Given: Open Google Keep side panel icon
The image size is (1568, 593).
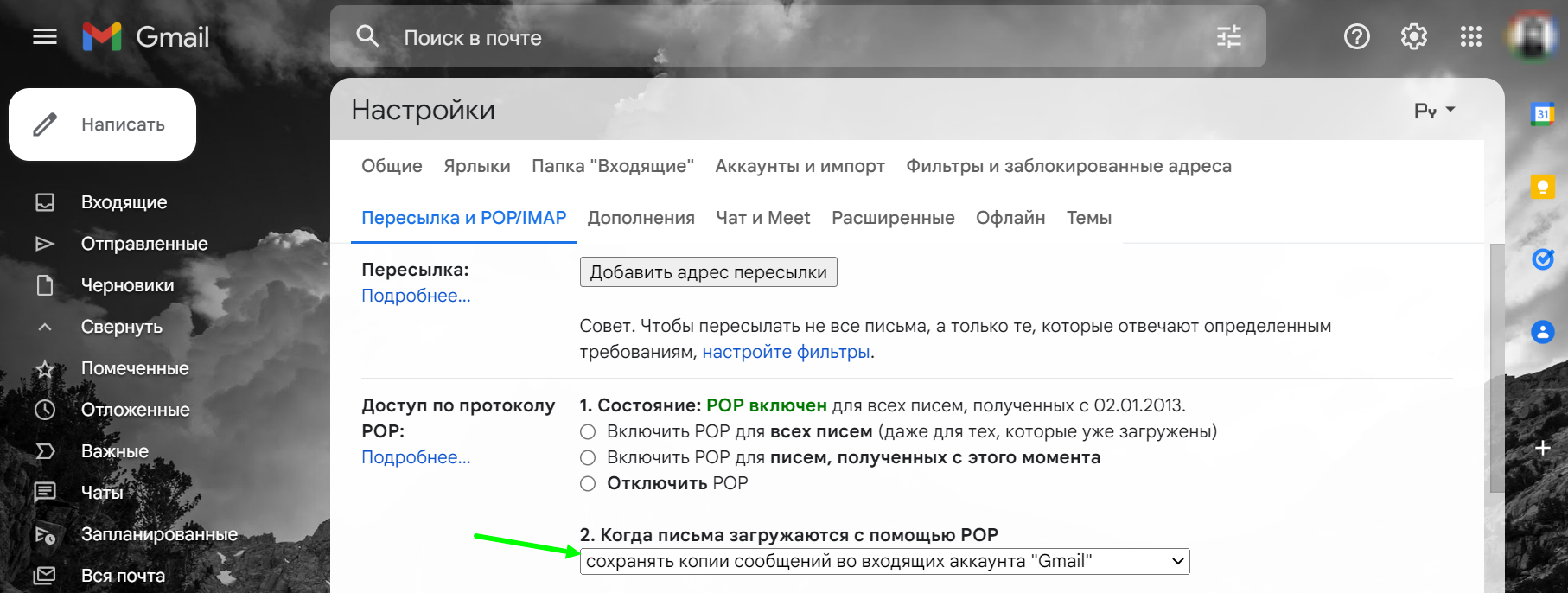Looking at the screenshot, I should tap(1542, 186).
